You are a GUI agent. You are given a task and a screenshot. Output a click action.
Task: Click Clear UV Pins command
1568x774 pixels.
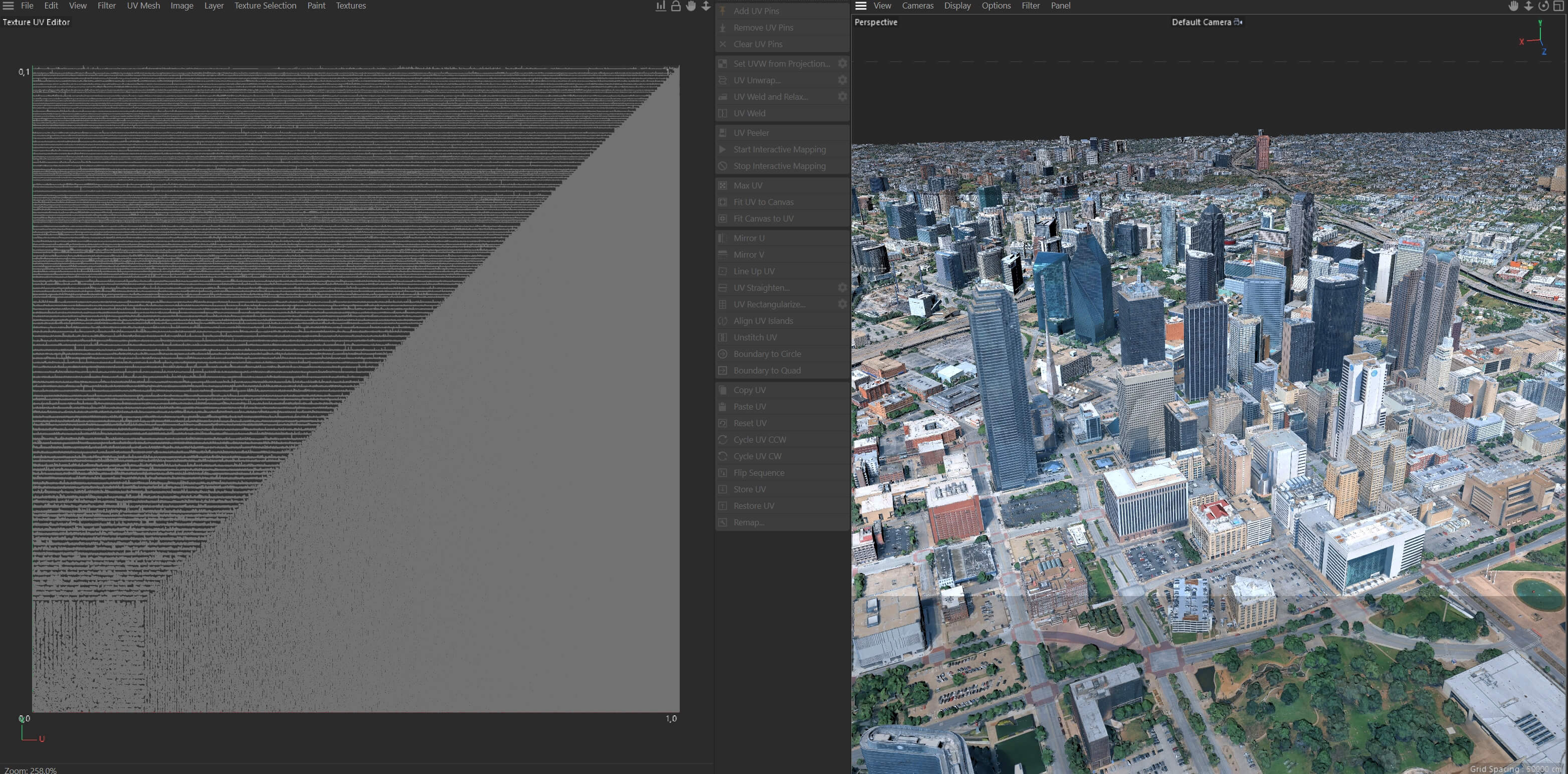coord(782,44)
